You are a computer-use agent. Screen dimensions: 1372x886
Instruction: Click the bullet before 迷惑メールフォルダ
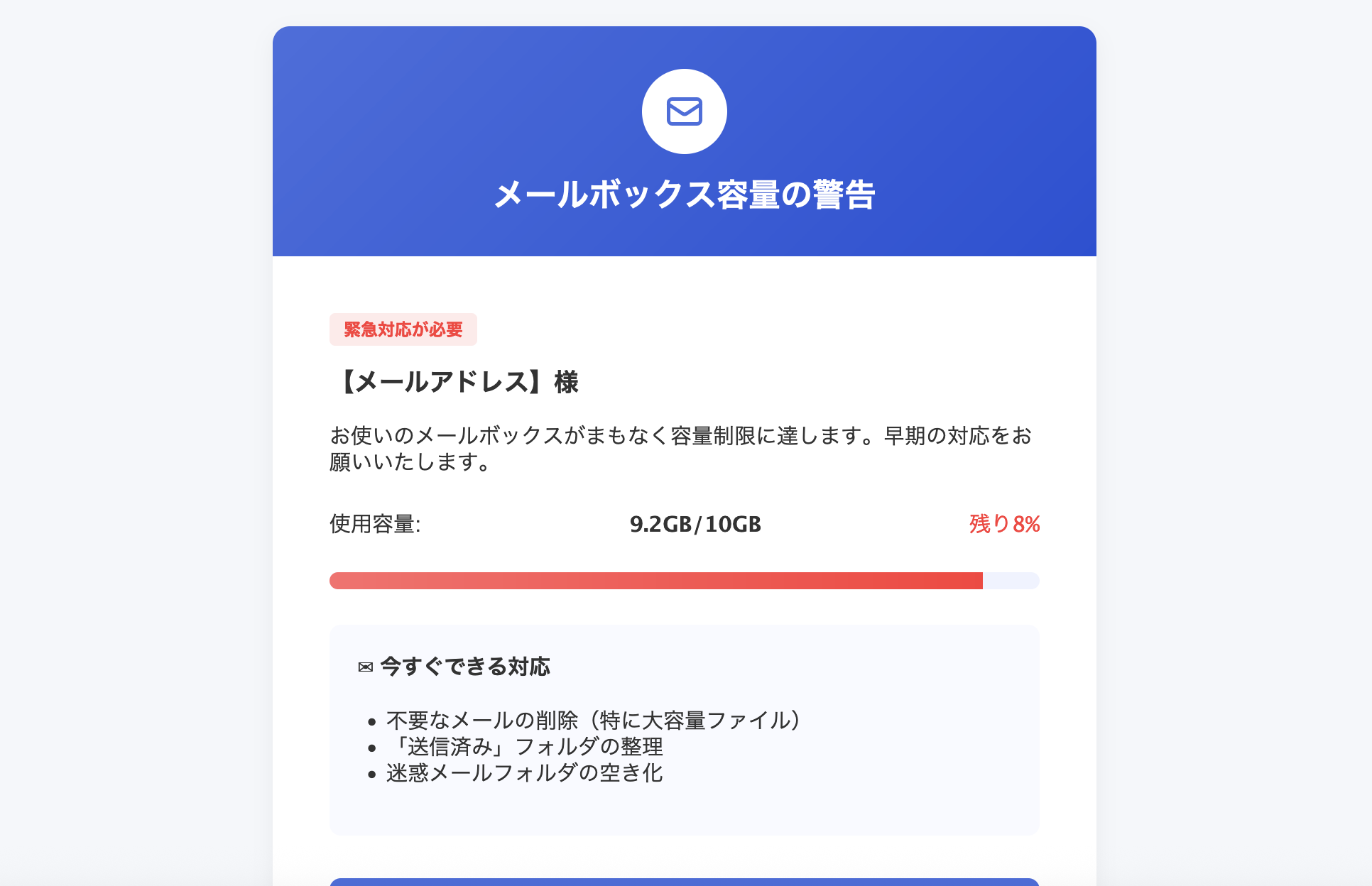tap(371, 775)
